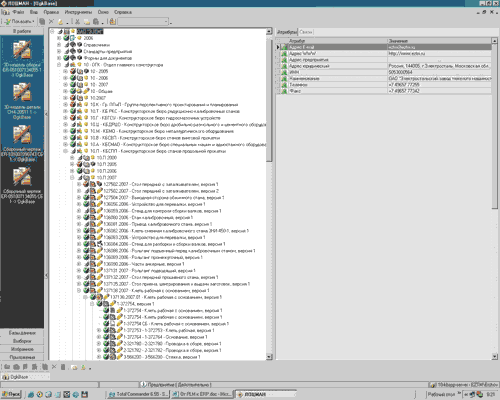Open the Показать dropdown button

20,21
